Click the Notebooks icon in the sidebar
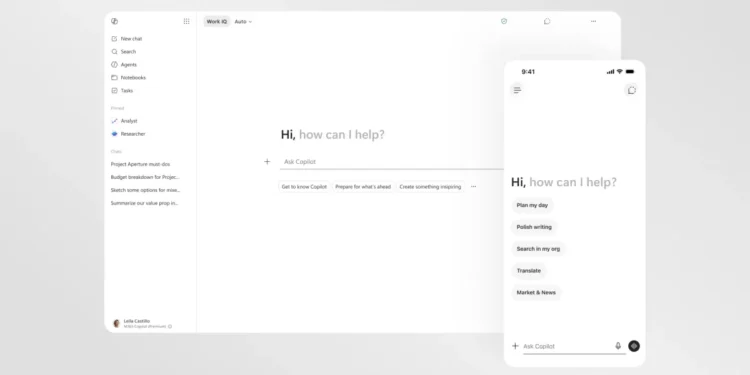The image size is (750, 375). [114, 77]
